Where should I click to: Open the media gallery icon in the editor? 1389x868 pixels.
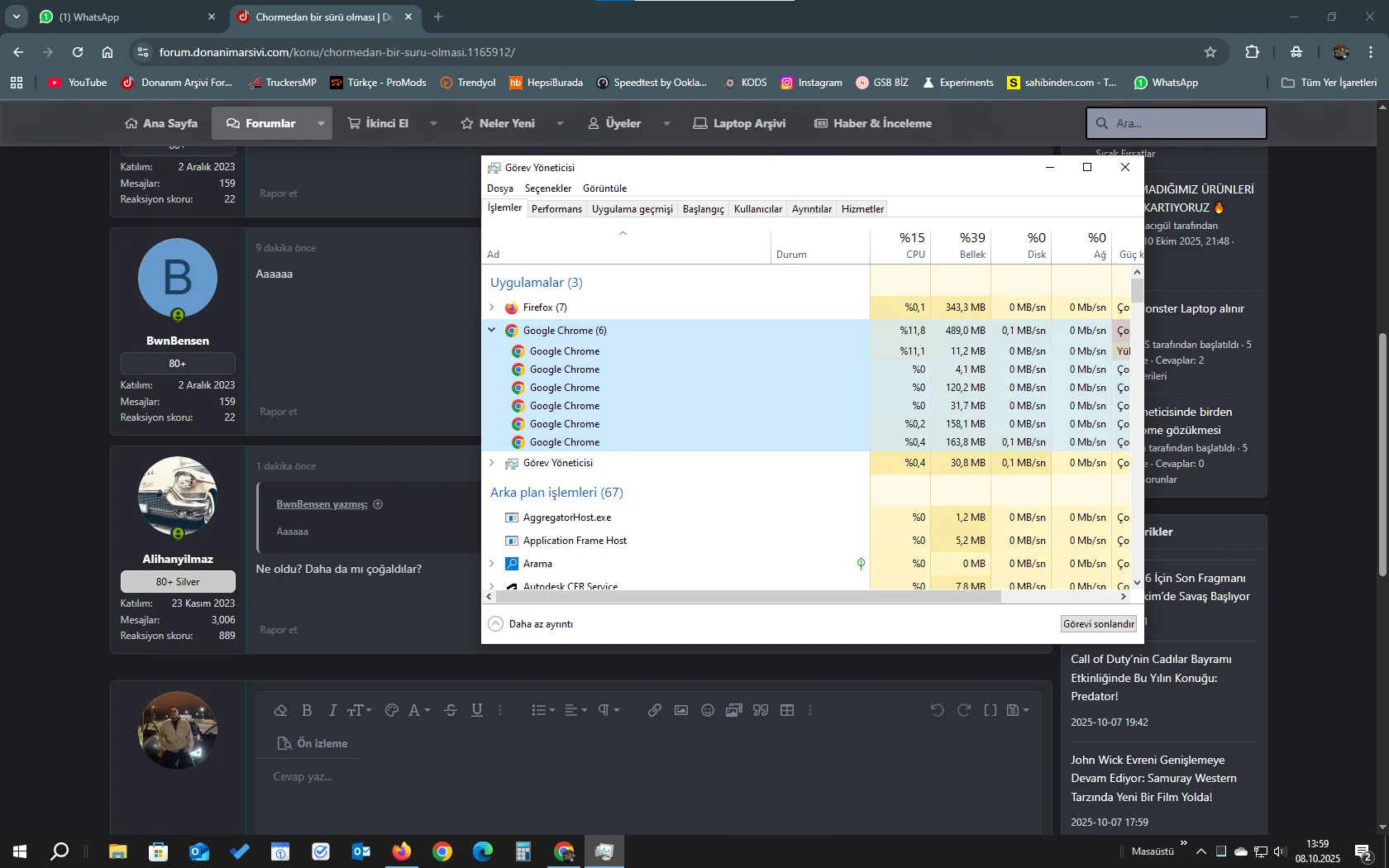(733, 710)
